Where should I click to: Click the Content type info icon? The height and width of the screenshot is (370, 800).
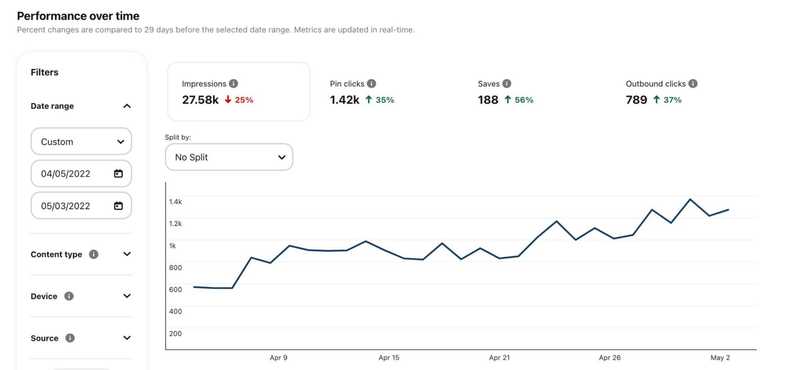coord(93,254)
